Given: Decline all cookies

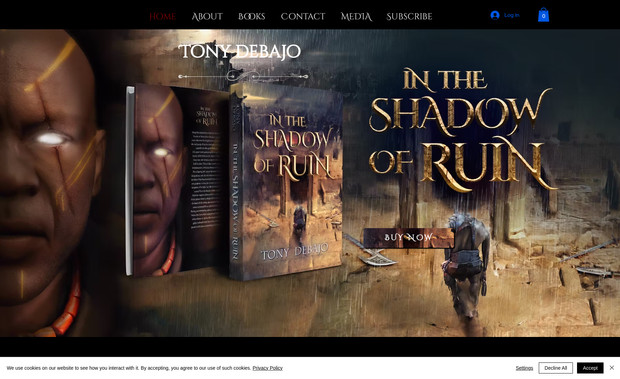Looking at the screenshot, I should [556, 368].
